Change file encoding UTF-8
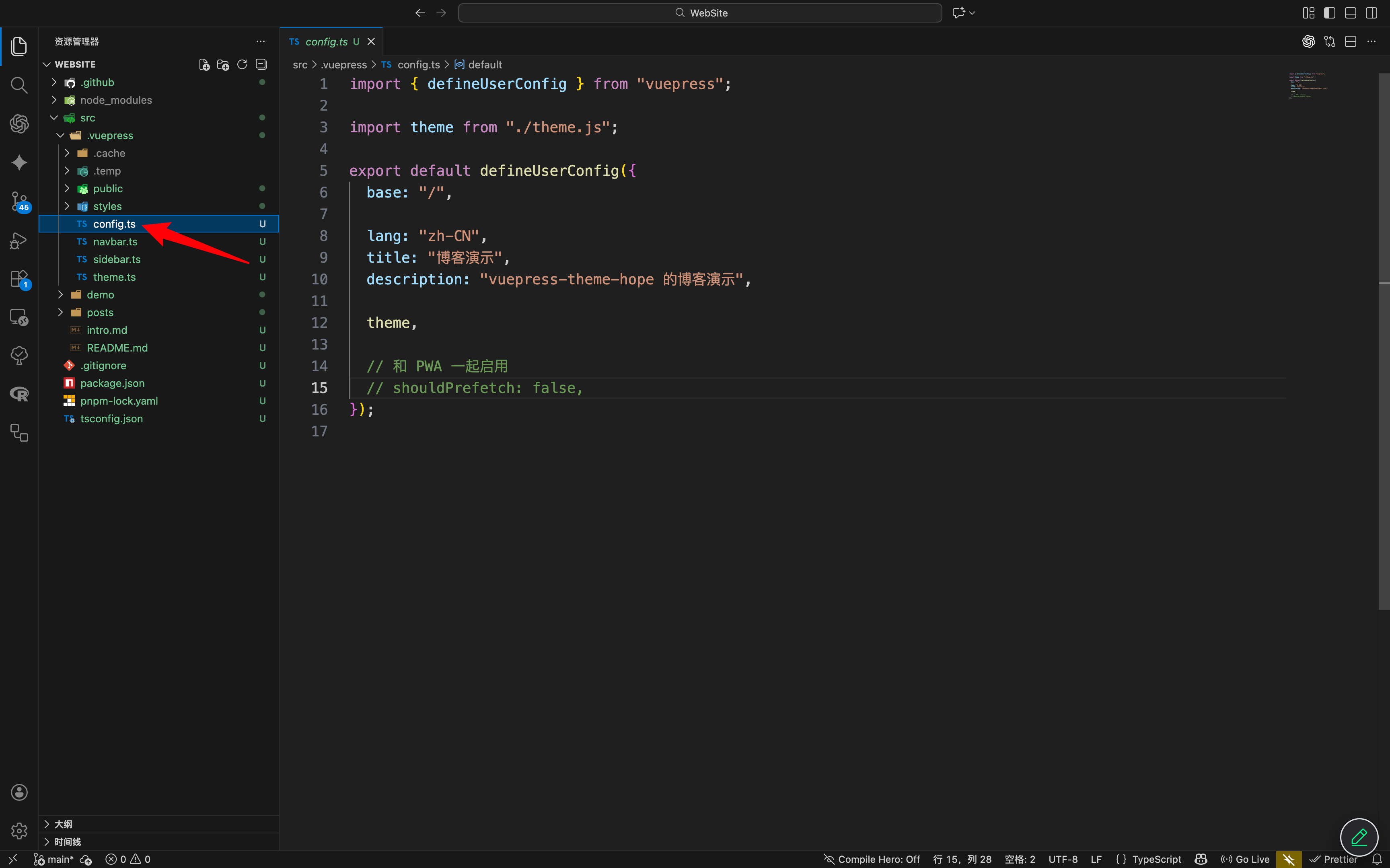The width and height of the screenshot is (1390, 868). pyautogui.click(x=1063, y=860)
